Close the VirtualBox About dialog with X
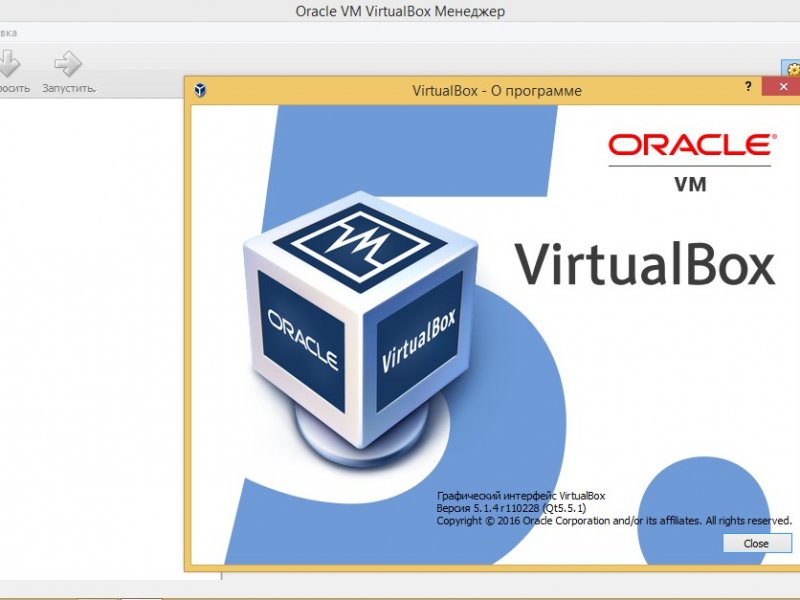The height and width of the screenshot is (600, 800). coord(783,87)
